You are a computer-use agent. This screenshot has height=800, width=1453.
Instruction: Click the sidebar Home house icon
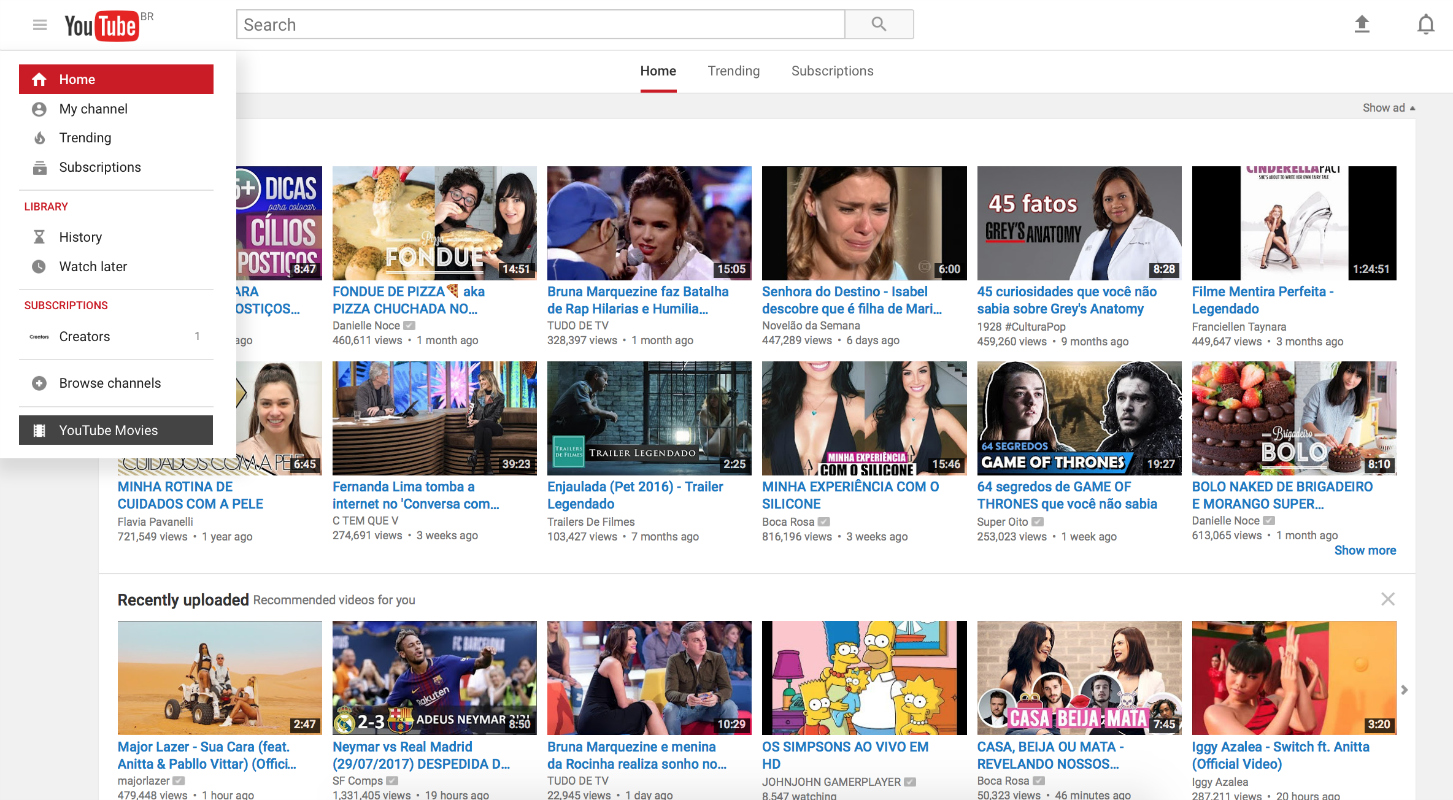pyautogui.click(x=39, y=80)
